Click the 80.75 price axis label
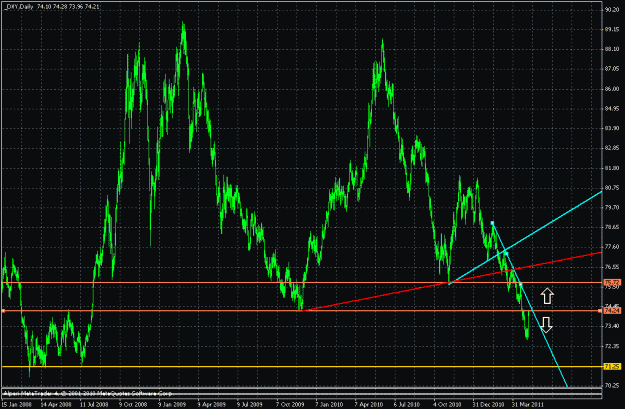This screenshot has width=625, height=409. [612, 188]
